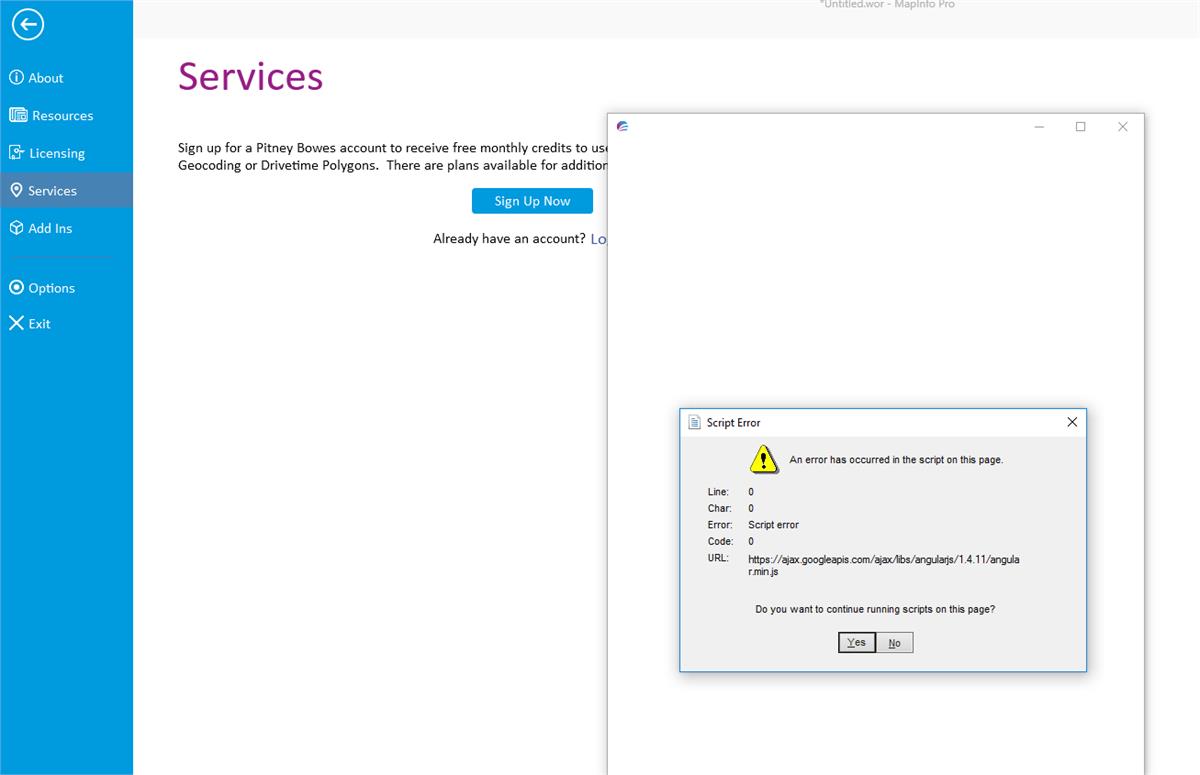1200x775 pixels.
Task: Click the Untitled.wor - MapInfo Pro title text
Action: pyautogui.click(x=887, y=5)
